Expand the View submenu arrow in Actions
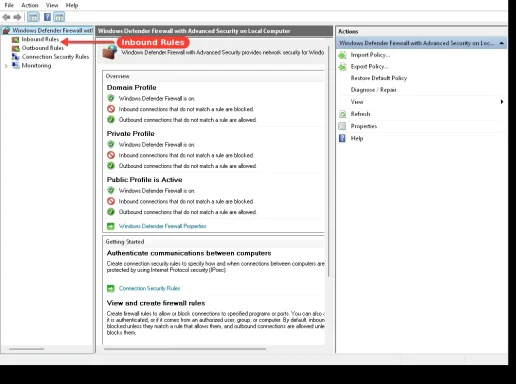The width and height of the screenshot is (516, 384). pos(502,102)
